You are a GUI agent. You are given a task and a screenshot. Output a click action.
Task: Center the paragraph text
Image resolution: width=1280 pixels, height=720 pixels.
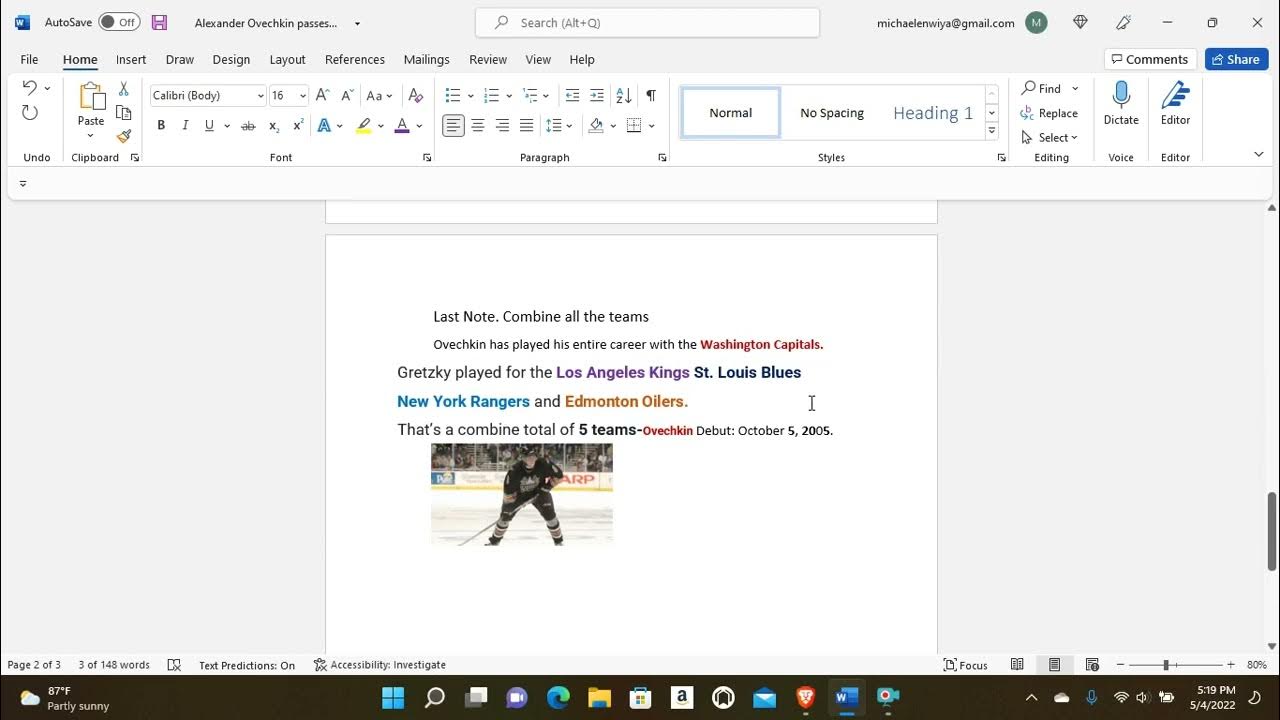(x=478, y=125)
